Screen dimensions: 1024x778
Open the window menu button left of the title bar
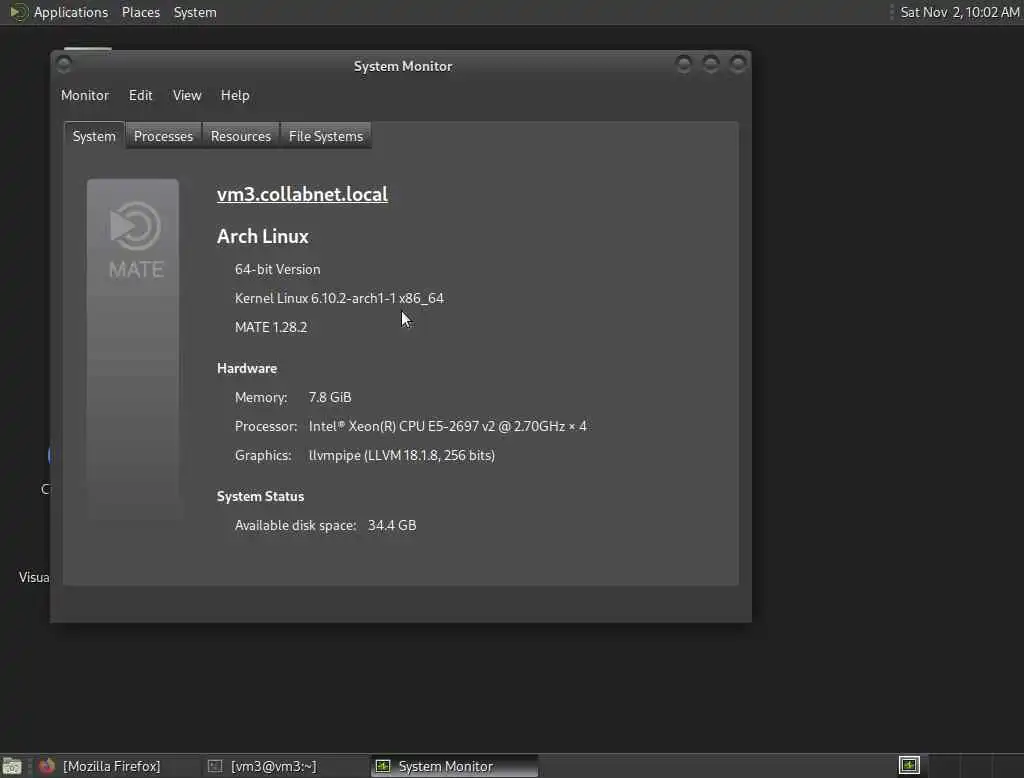(x=64, y=64)
